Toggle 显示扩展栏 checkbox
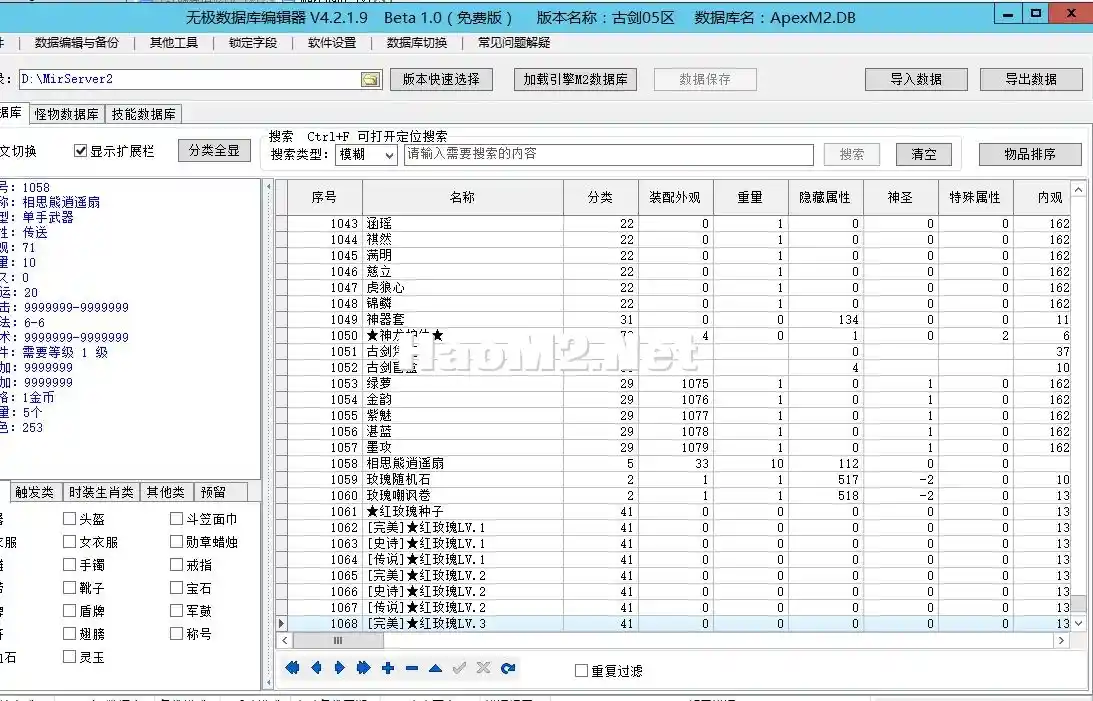This screenshot has height=701, width=1093. pos(80,151)
